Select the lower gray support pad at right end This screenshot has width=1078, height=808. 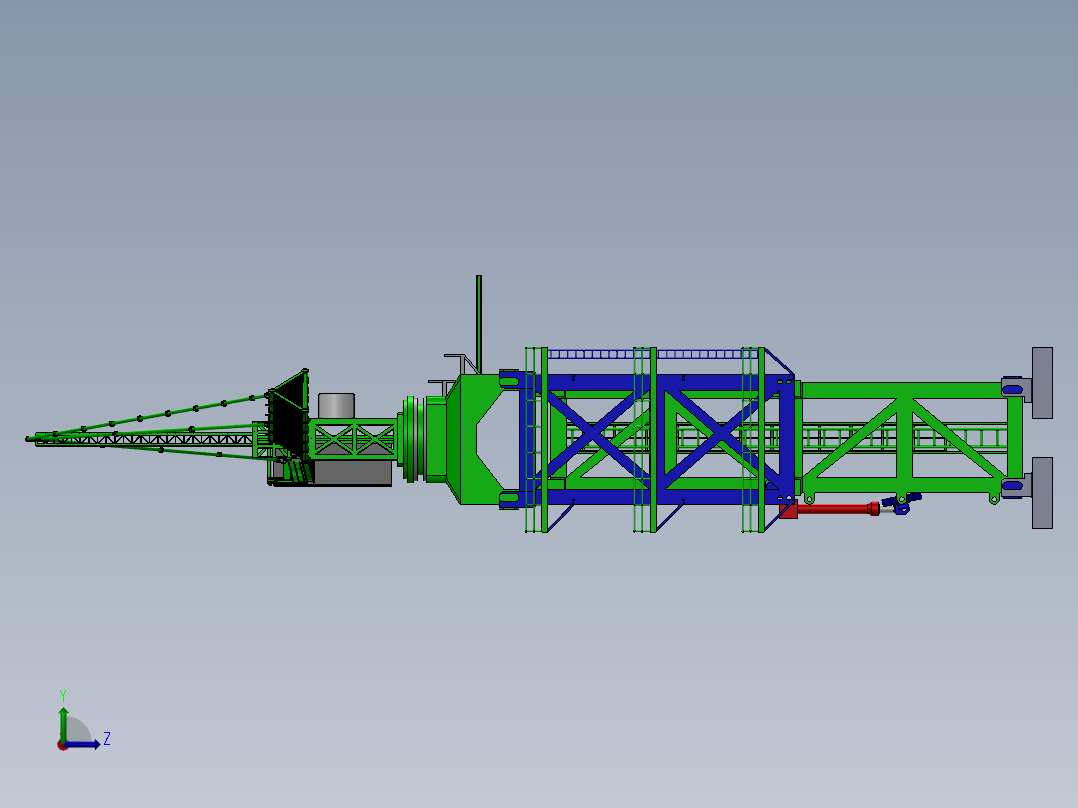(1042, 493)
